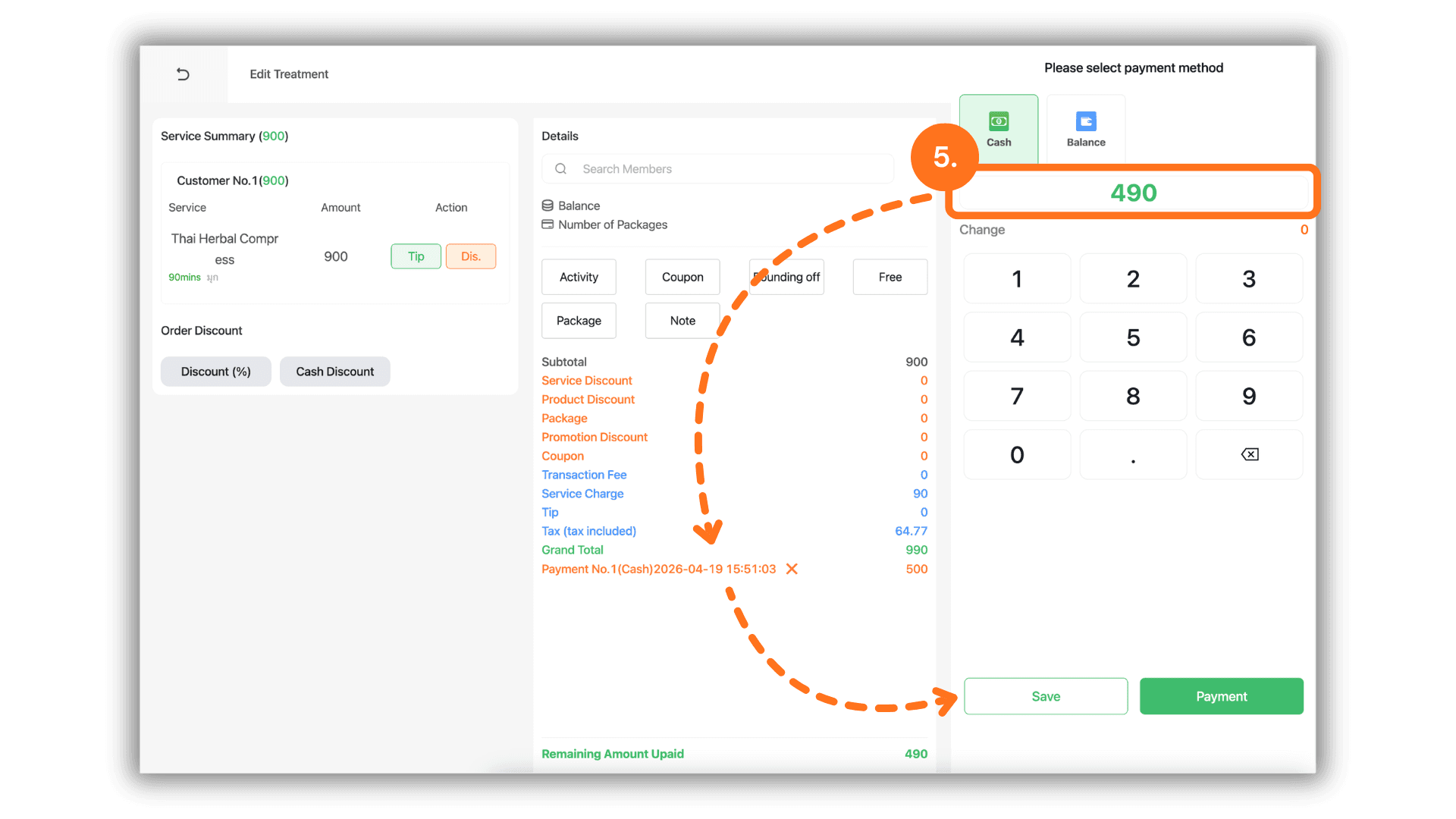Click the Grand Total label
1456x819 pixels.
[x=573, y=550]
